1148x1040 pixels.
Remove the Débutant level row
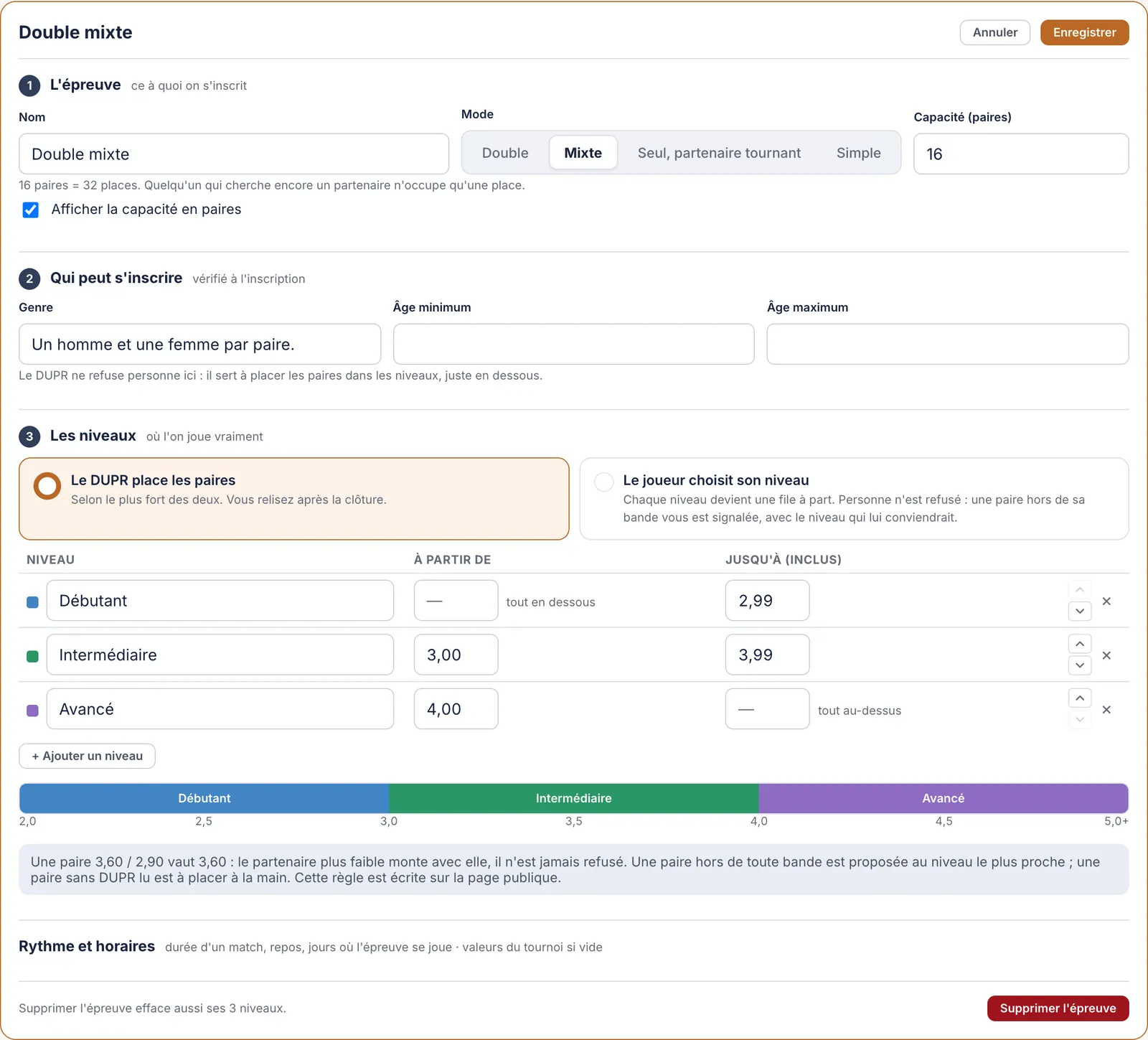click(1106, 601)
